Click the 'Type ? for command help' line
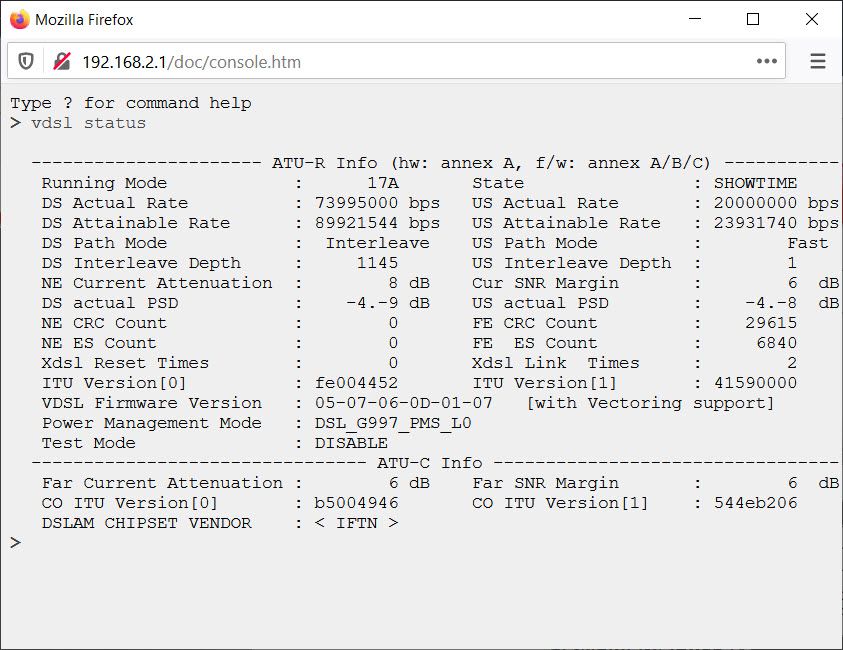 tap(130, 103)
